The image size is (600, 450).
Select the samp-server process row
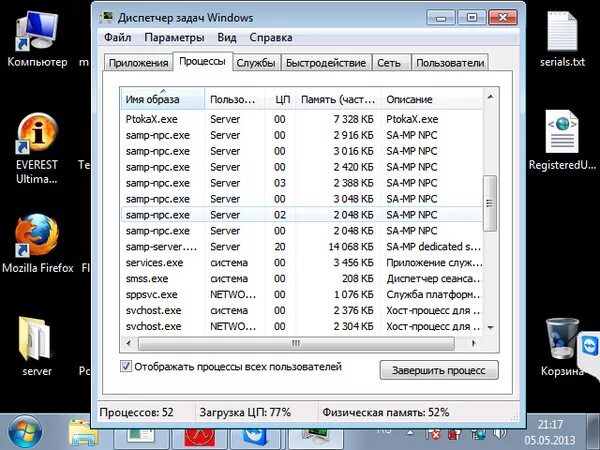point(302,247)
